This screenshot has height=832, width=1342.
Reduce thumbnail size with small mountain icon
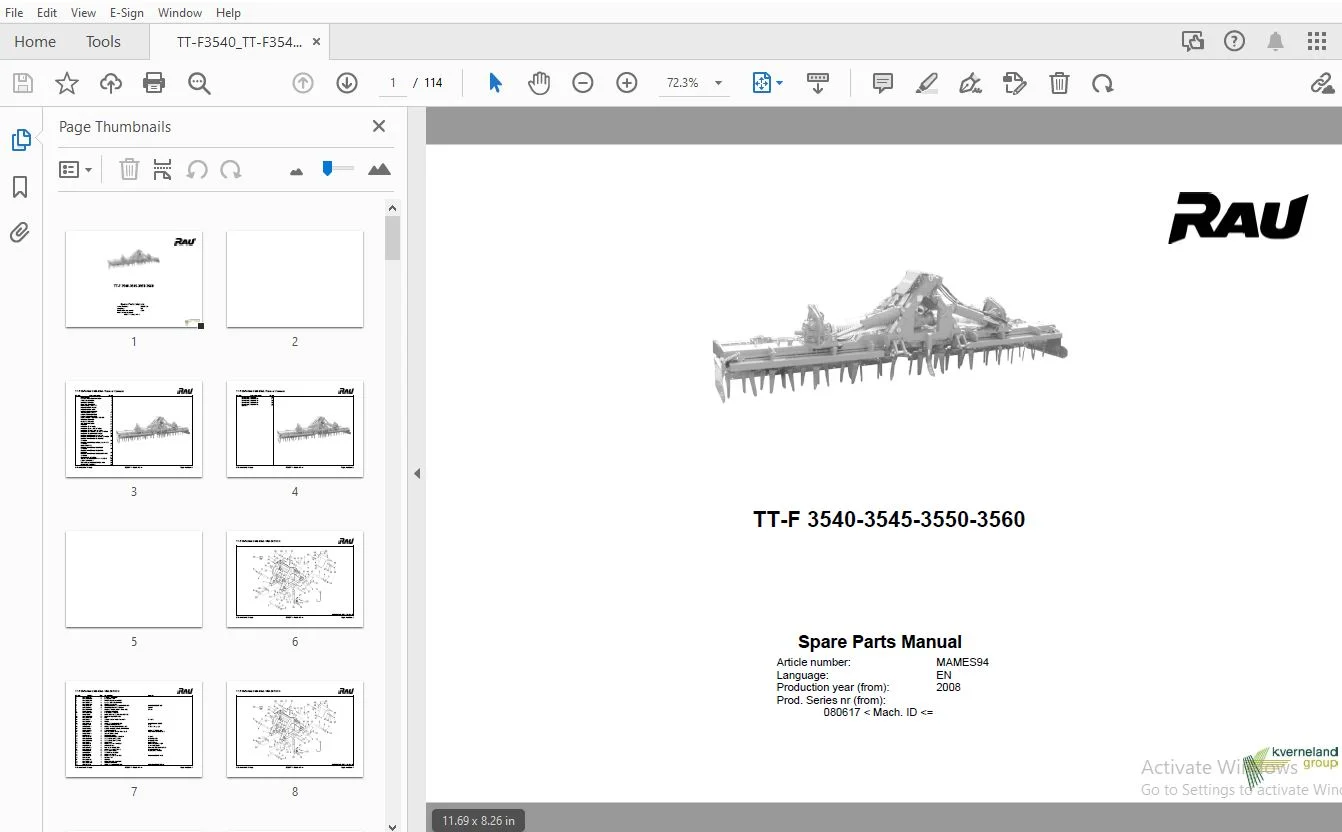[296, 171]
